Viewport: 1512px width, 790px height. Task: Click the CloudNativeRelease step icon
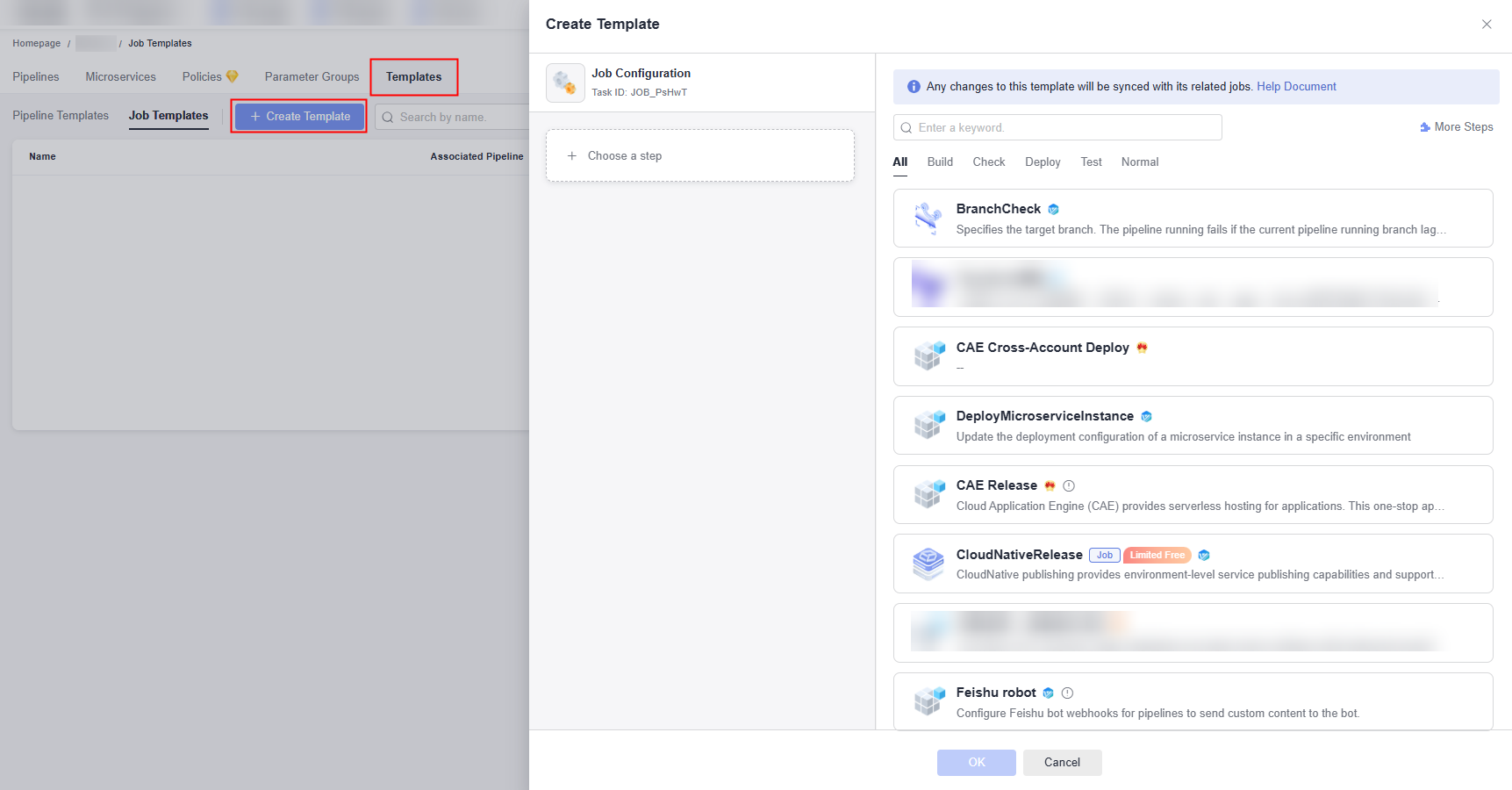(928, 564)
